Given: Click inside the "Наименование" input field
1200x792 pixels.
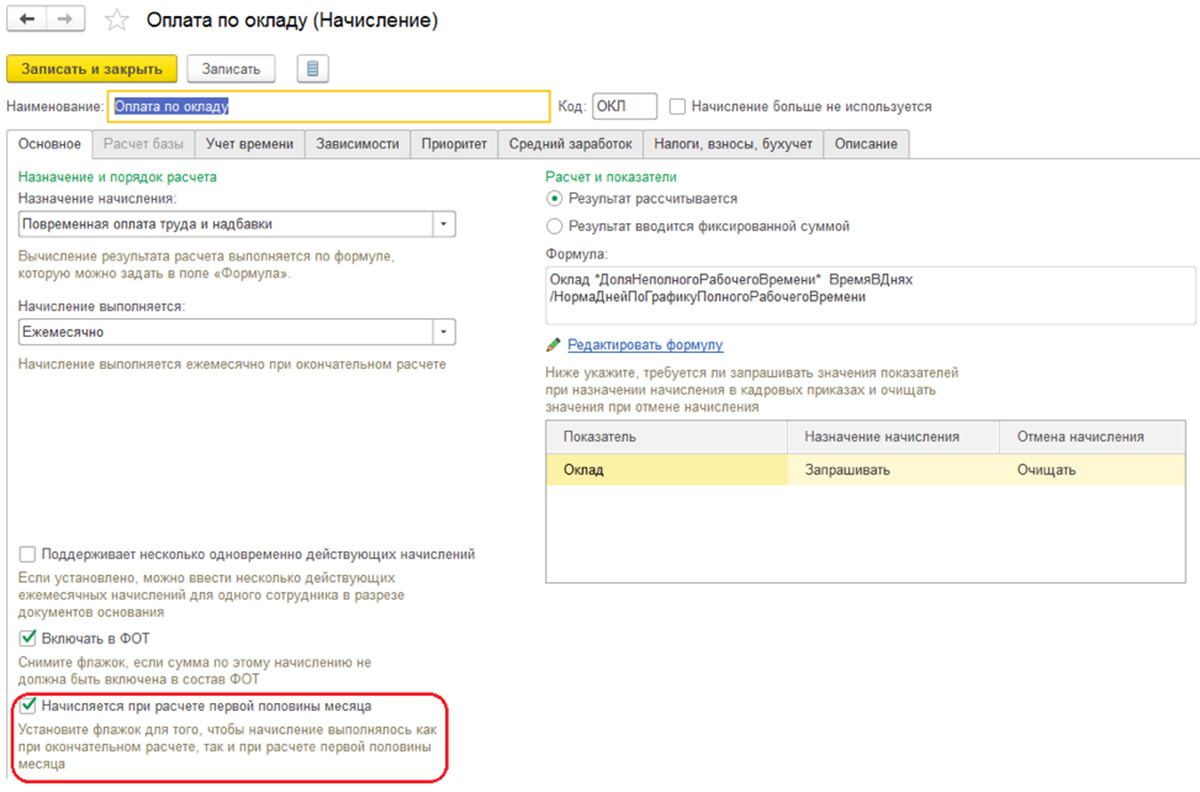Looking at the screenshot, I should 330,105.
